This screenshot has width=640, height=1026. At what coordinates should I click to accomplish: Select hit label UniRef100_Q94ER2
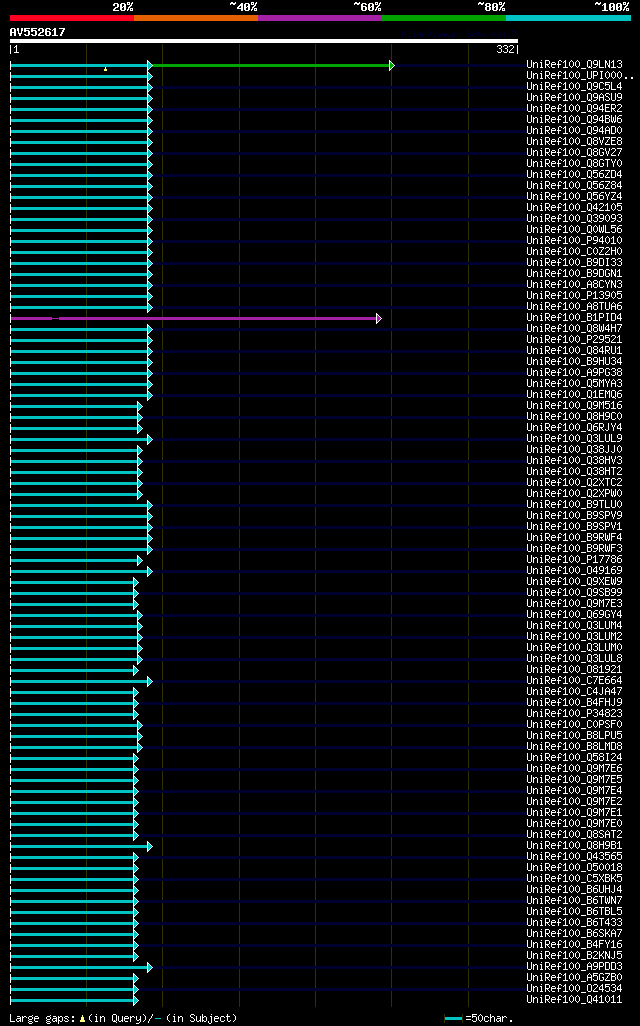coord(575,109)
